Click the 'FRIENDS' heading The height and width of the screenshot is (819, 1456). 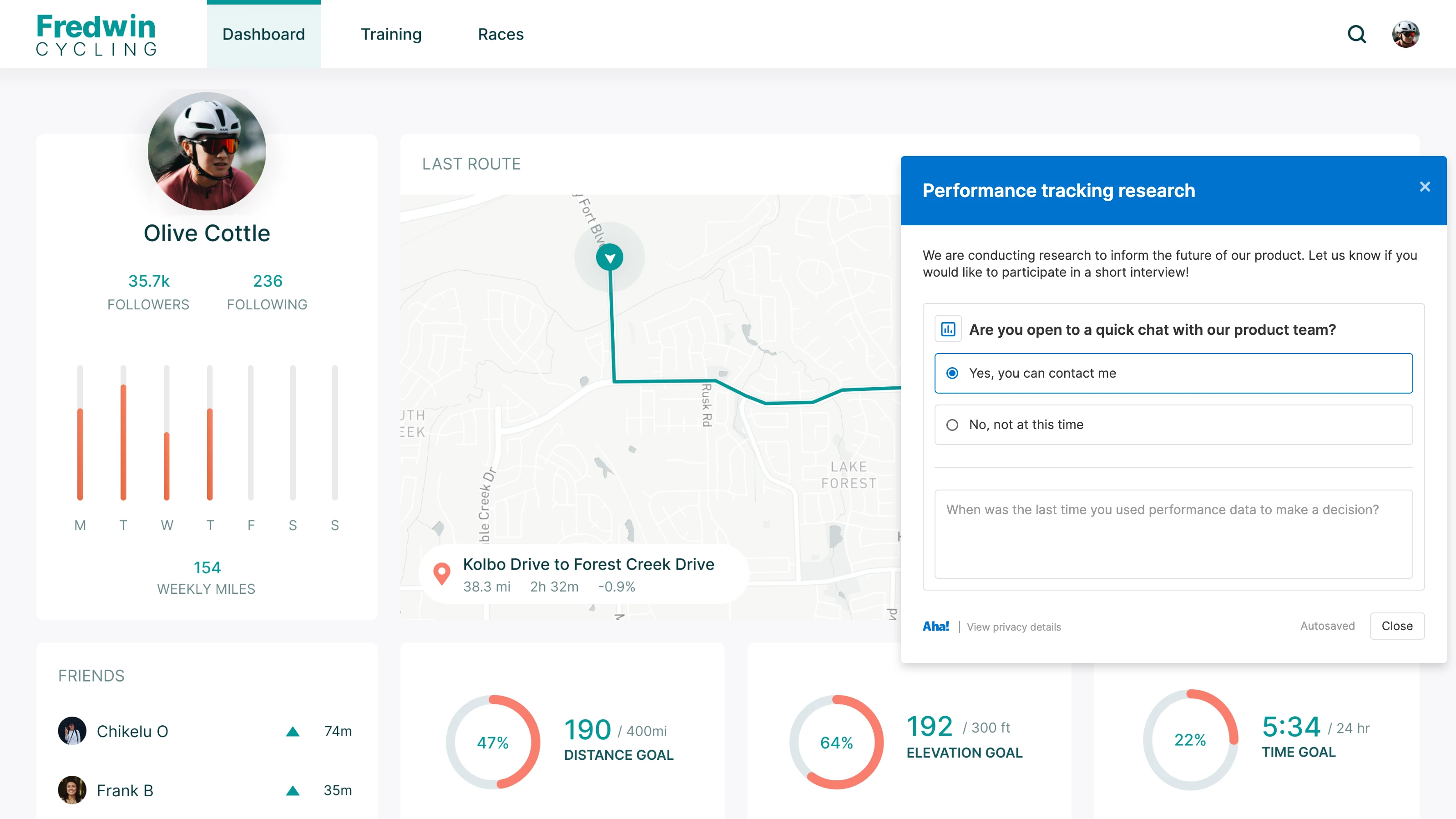[91, 675]
